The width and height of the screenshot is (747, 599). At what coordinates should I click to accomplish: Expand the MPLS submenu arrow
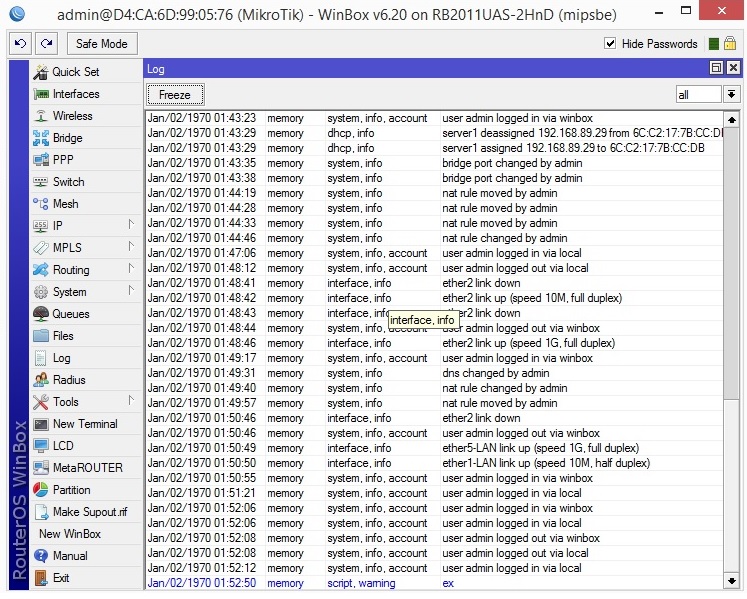point(131,246)
